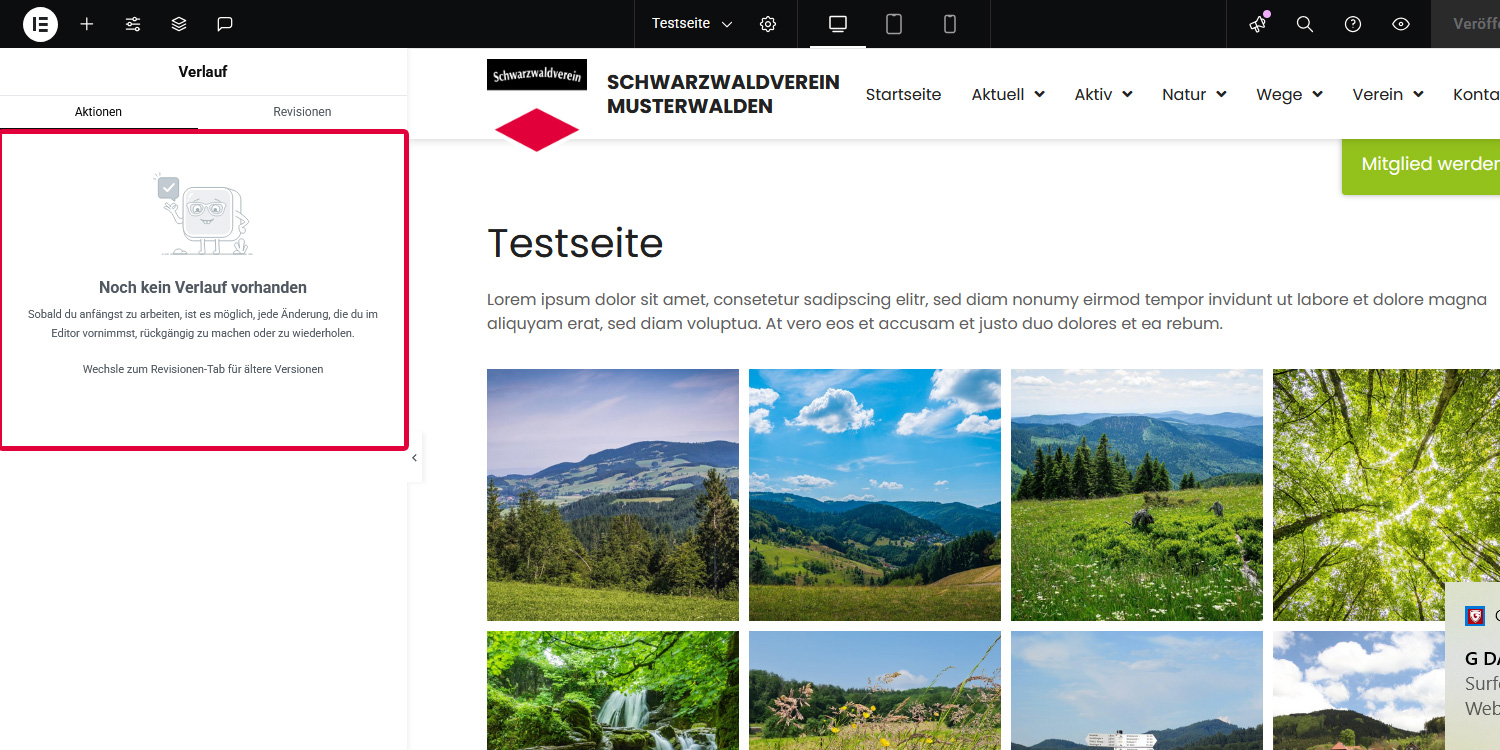Viewport: 1500px width, 750px height.
Task: Open the What's New megaphone icon
Action: click(1258, 24)
